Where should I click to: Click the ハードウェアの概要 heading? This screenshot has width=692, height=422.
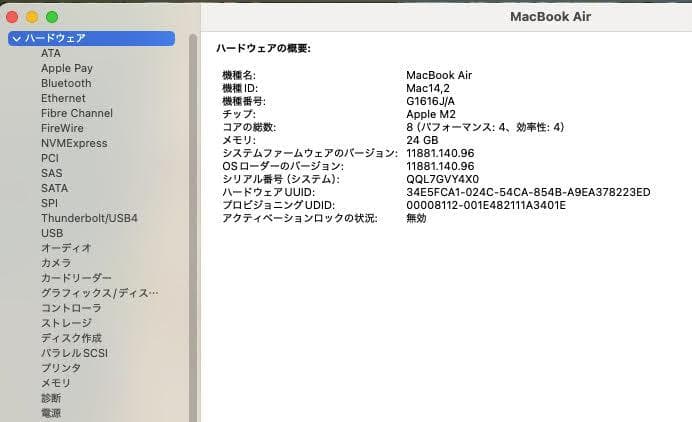click(x=263, y=48)
